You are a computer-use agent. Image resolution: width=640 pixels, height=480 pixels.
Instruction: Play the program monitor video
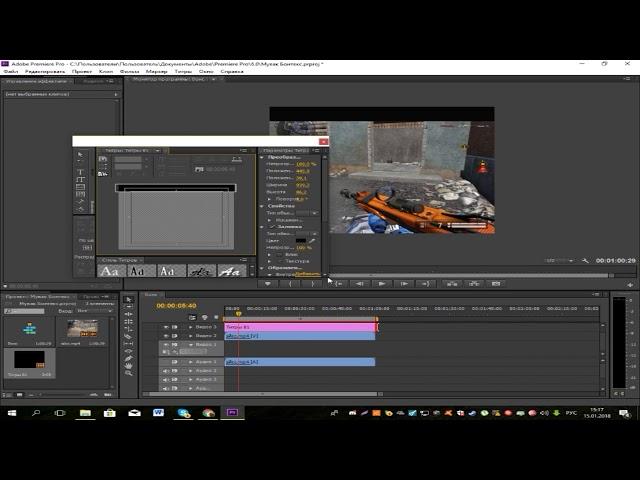point(382,284)
